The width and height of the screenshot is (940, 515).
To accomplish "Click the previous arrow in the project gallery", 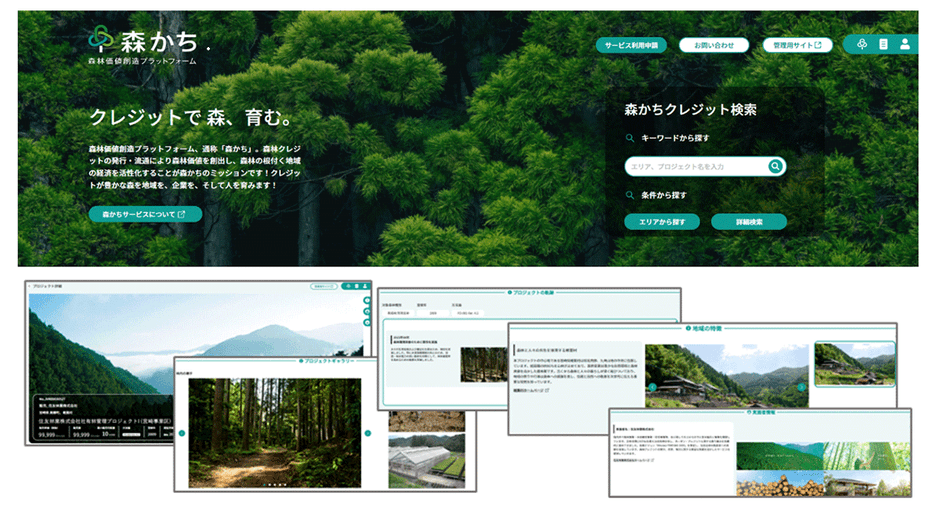I will click(x=181, y=433).
